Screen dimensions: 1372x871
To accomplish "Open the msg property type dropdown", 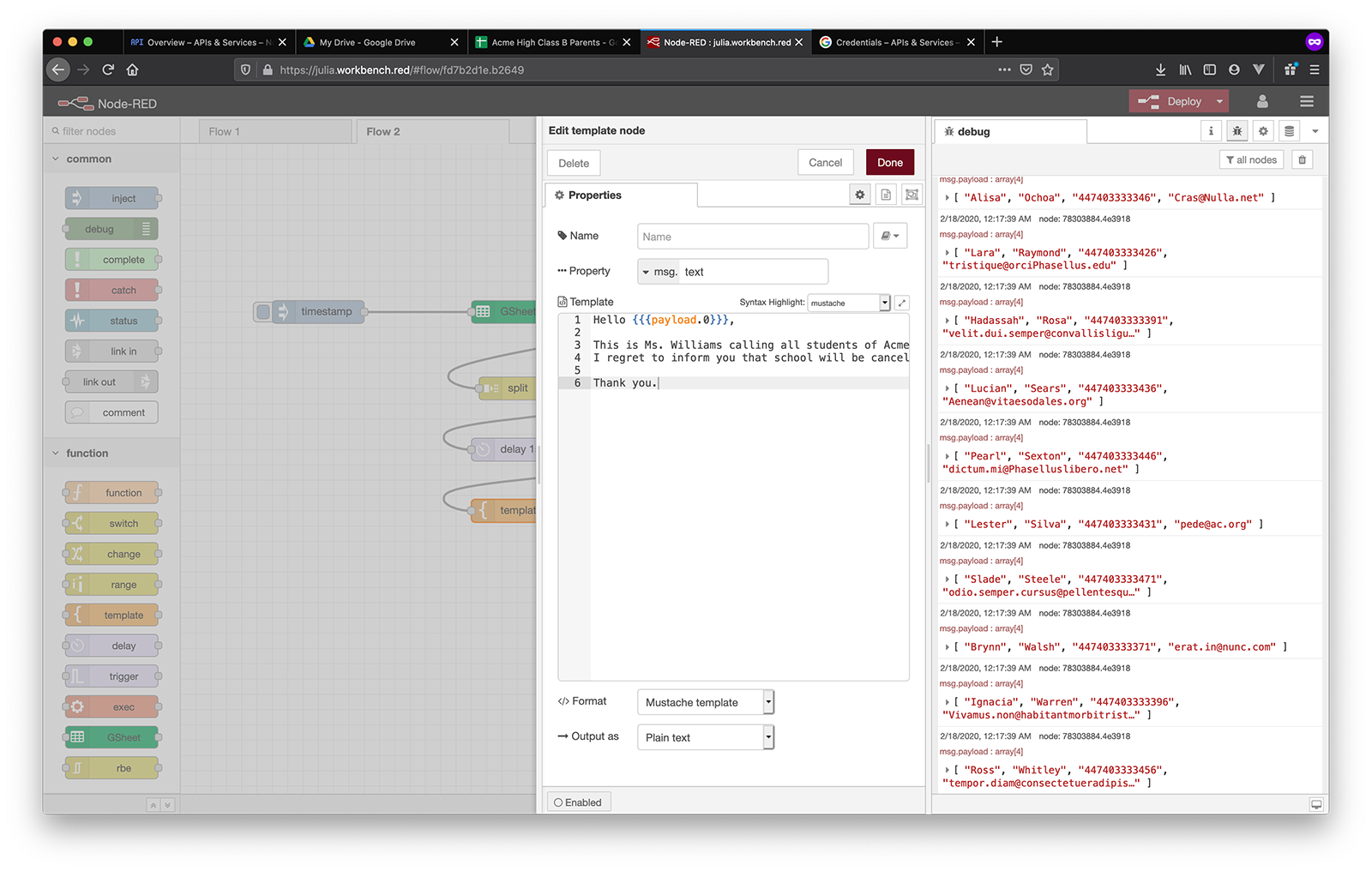I will pyautogui.click(x=659, y=272).
